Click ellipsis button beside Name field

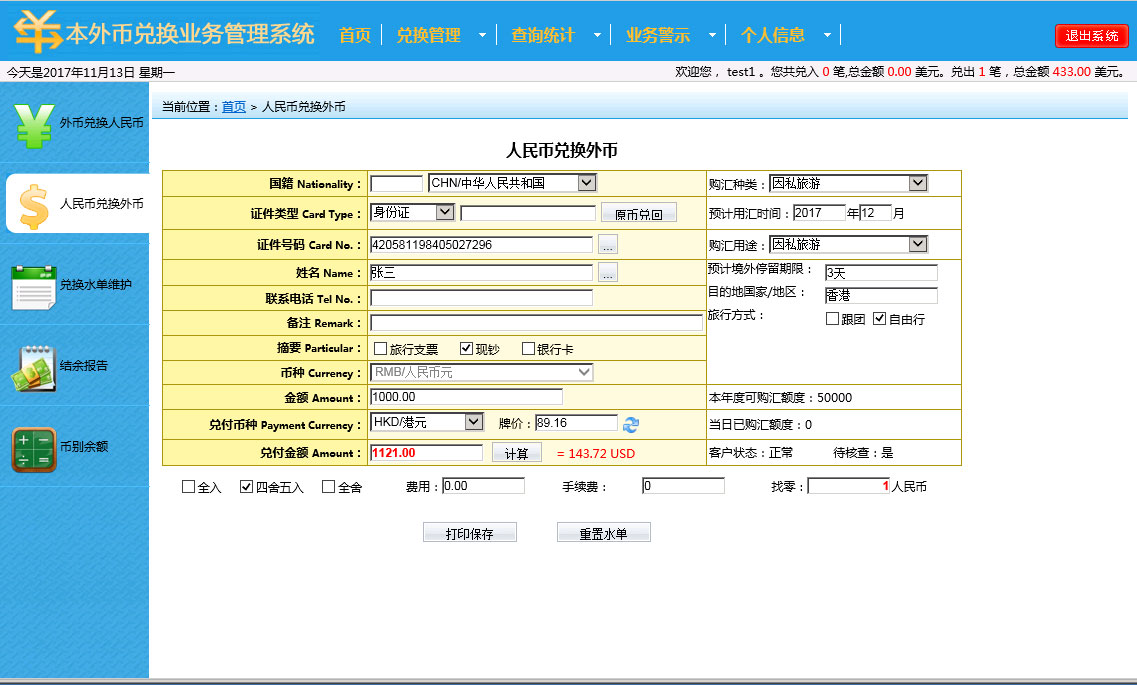click(608, 273)
